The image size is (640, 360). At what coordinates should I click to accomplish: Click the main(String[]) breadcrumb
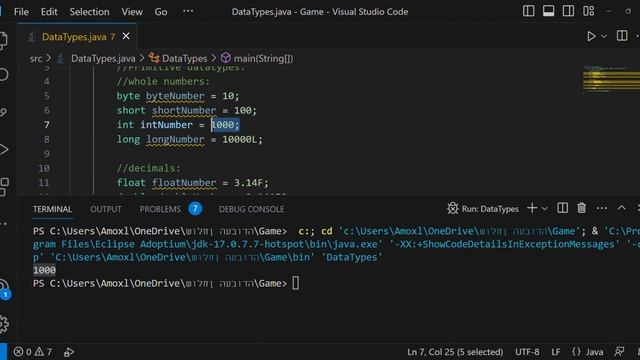point(263,58)
